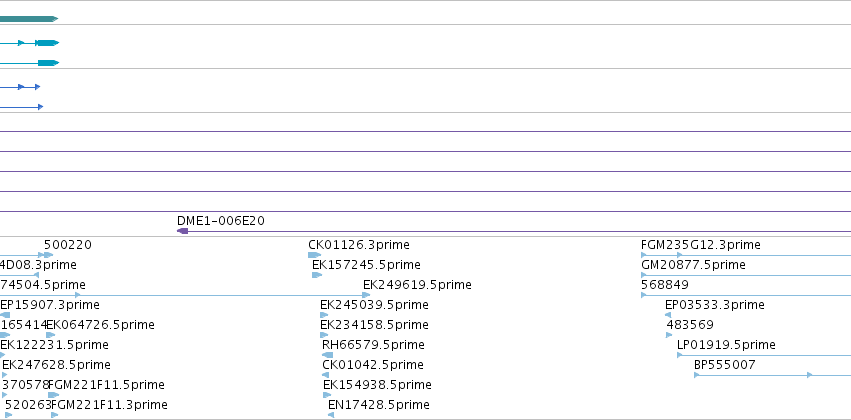Open the EN17428.5prime EST label

(379, 405)
